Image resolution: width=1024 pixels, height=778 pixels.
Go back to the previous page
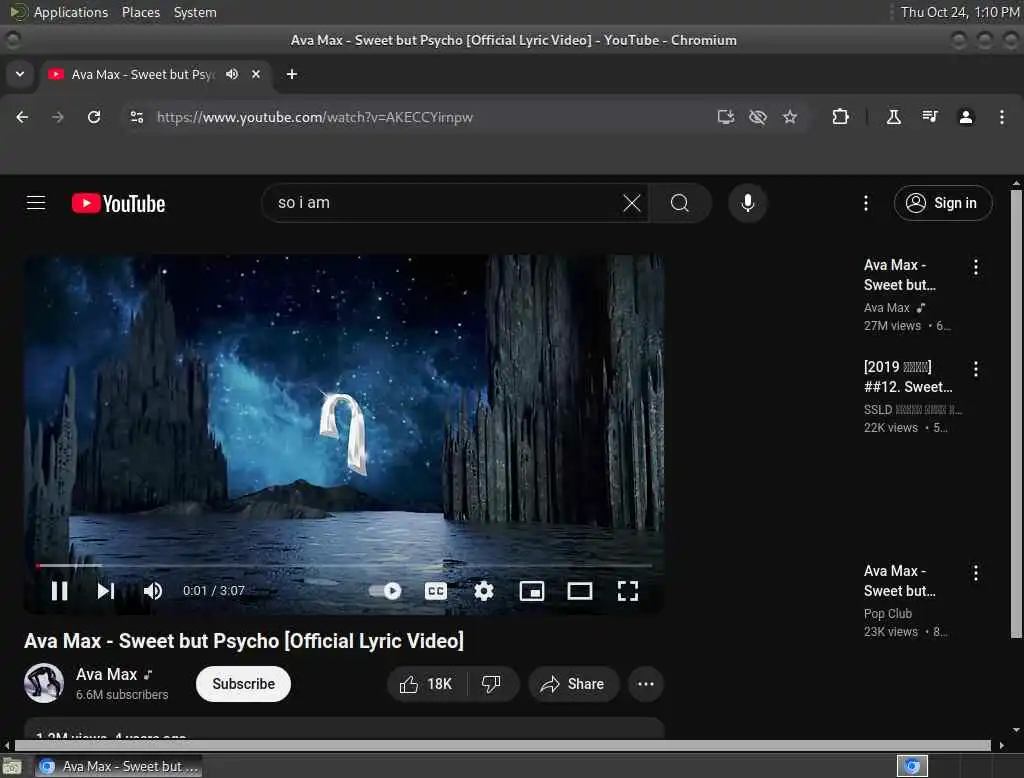tap(22, 117)
